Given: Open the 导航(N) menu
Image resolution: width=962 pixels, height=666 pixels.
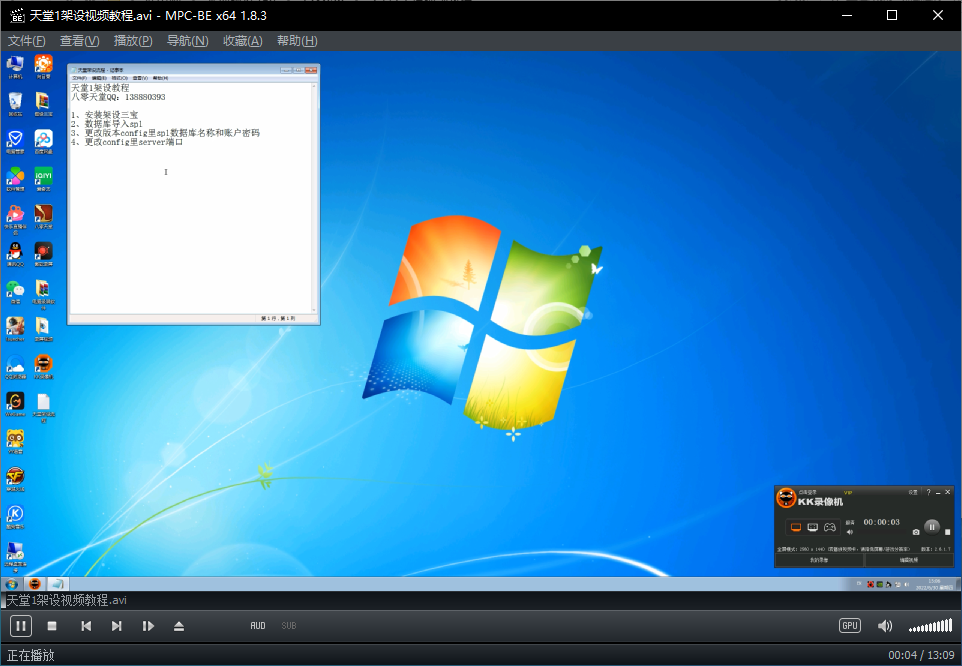Looking at the screenshot, I should pyautogui.click(x=188, y=41).
